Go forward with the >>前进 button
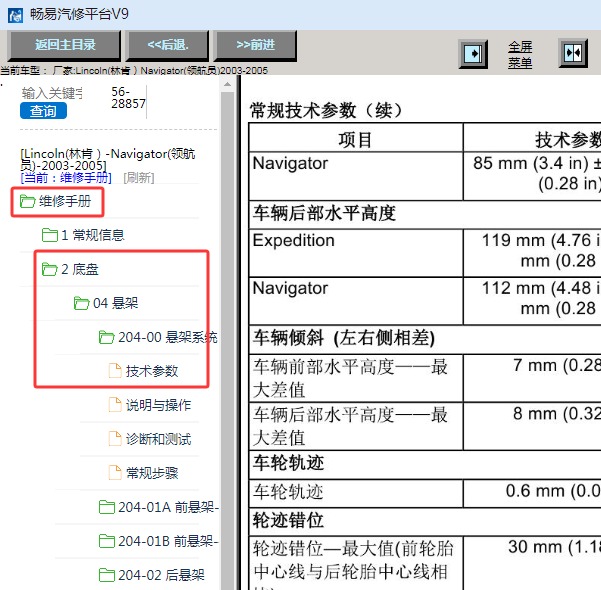The height and width of the screenshot is (590, 601). 256,45
